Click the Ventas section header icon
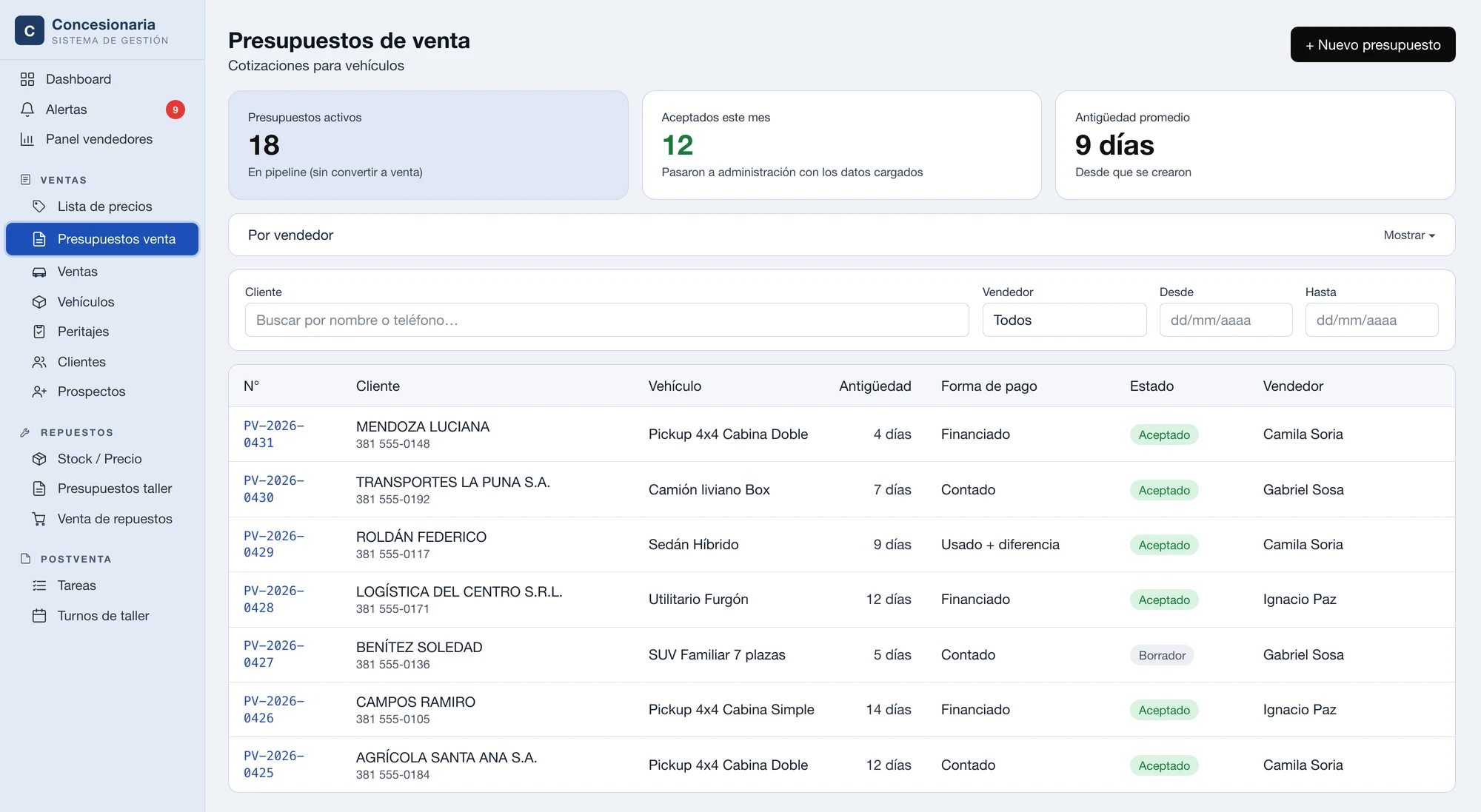1481x812 pixels. pos(26,180)
